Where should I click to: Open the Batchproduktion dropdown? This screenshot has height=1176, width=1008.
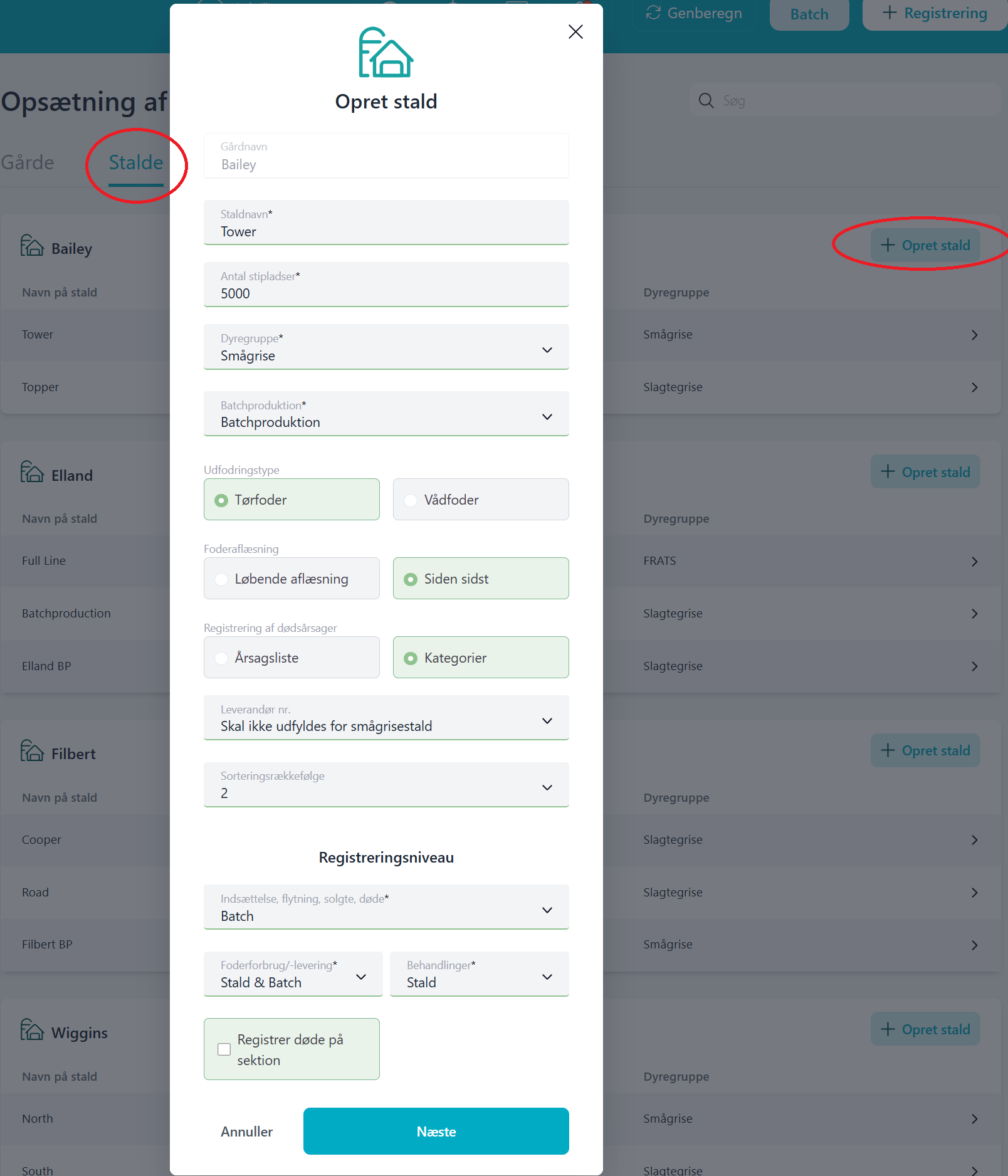click(x=386, y=414)
